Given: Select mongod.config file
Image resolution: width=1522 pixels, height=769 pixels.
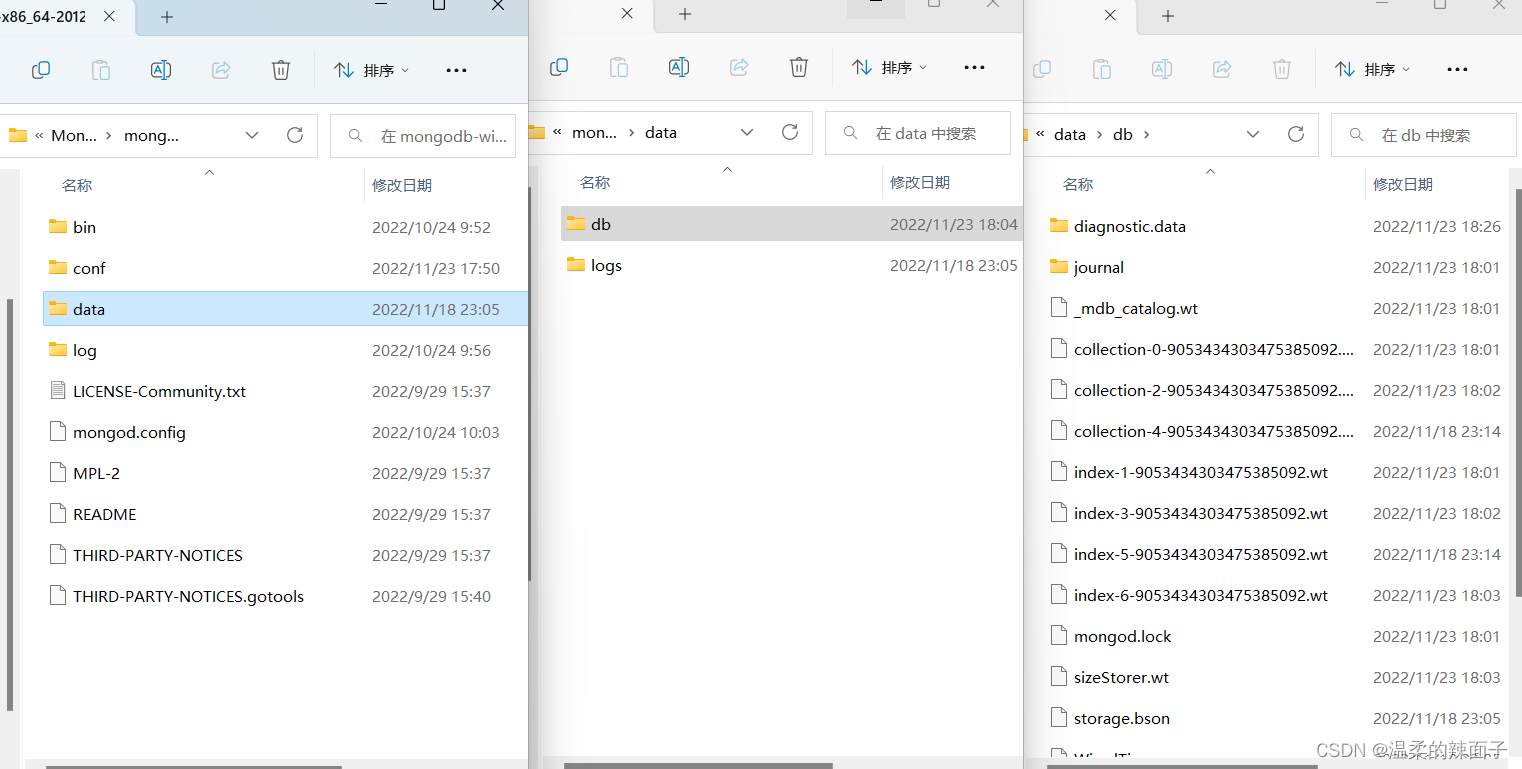Looking at the screenshot, I should tap(285, 432).
